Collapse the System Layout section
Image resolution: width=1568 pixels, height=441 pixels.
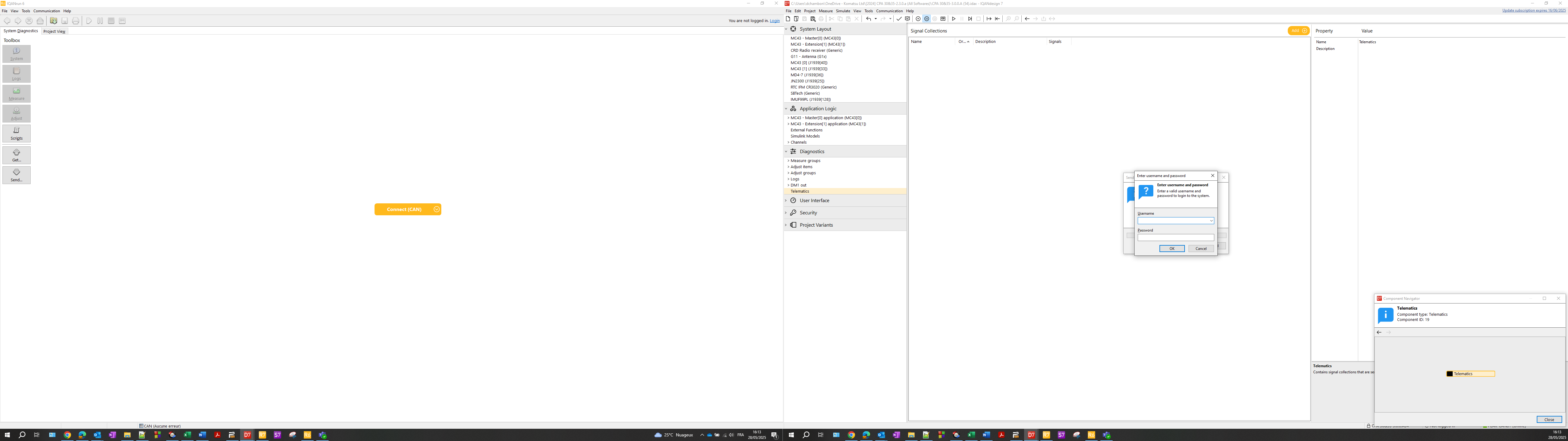(x=786, y=29)
